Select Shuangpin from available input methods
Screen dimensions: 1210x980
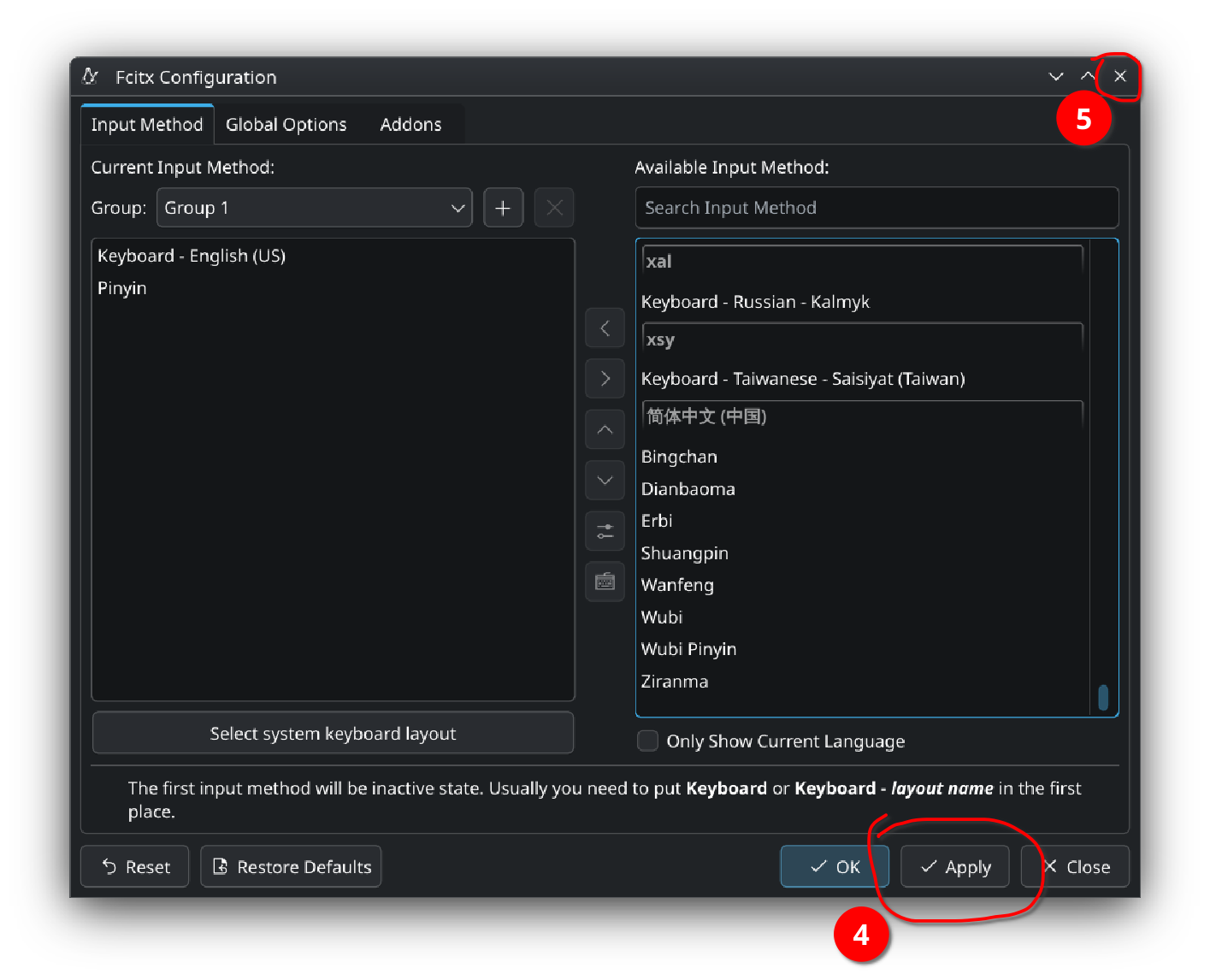click(x=685, y=553)
